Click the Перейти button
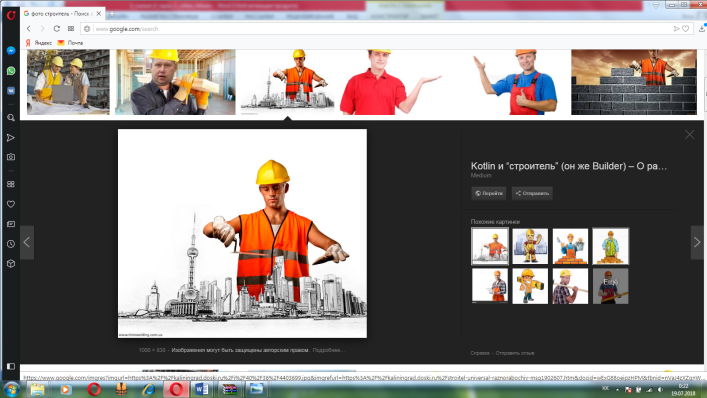Screen dimensions: 707x398 489,193
